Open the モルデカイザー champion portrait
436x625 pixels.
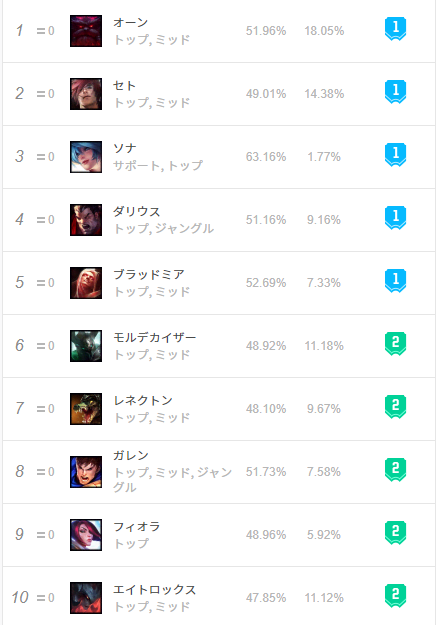(86, 346)
